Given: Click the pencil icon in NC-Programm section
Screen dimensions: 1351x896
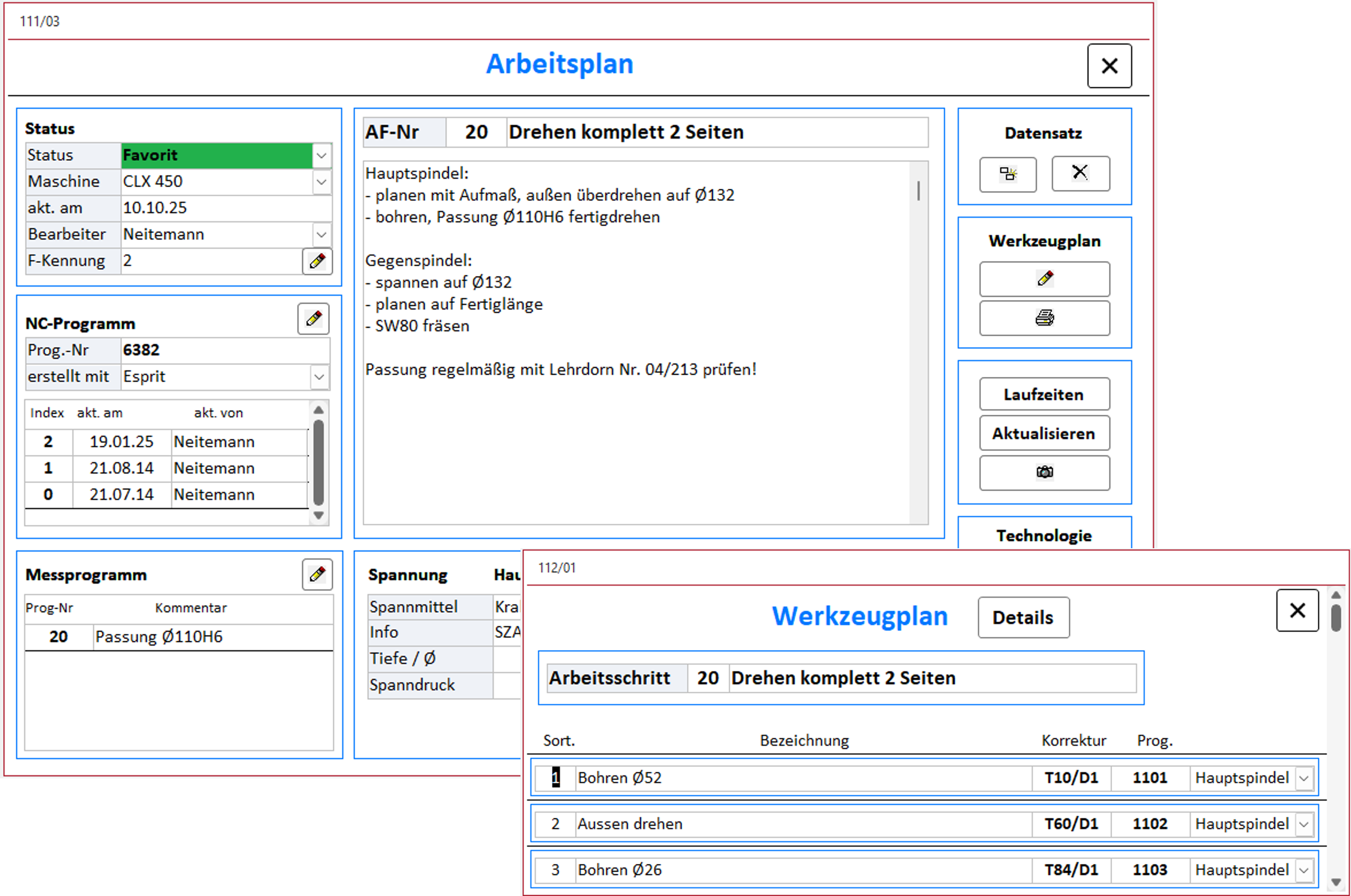Looking at the screenshot, I should click(314, 319).
